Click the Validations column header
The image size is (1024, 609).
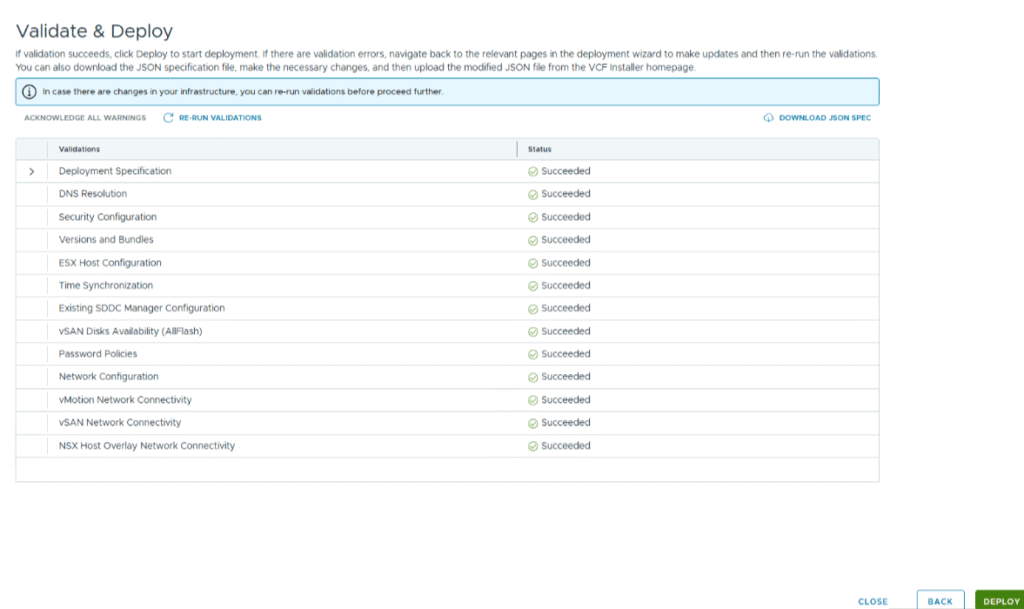pyautogui.click(x=79, y=149)
